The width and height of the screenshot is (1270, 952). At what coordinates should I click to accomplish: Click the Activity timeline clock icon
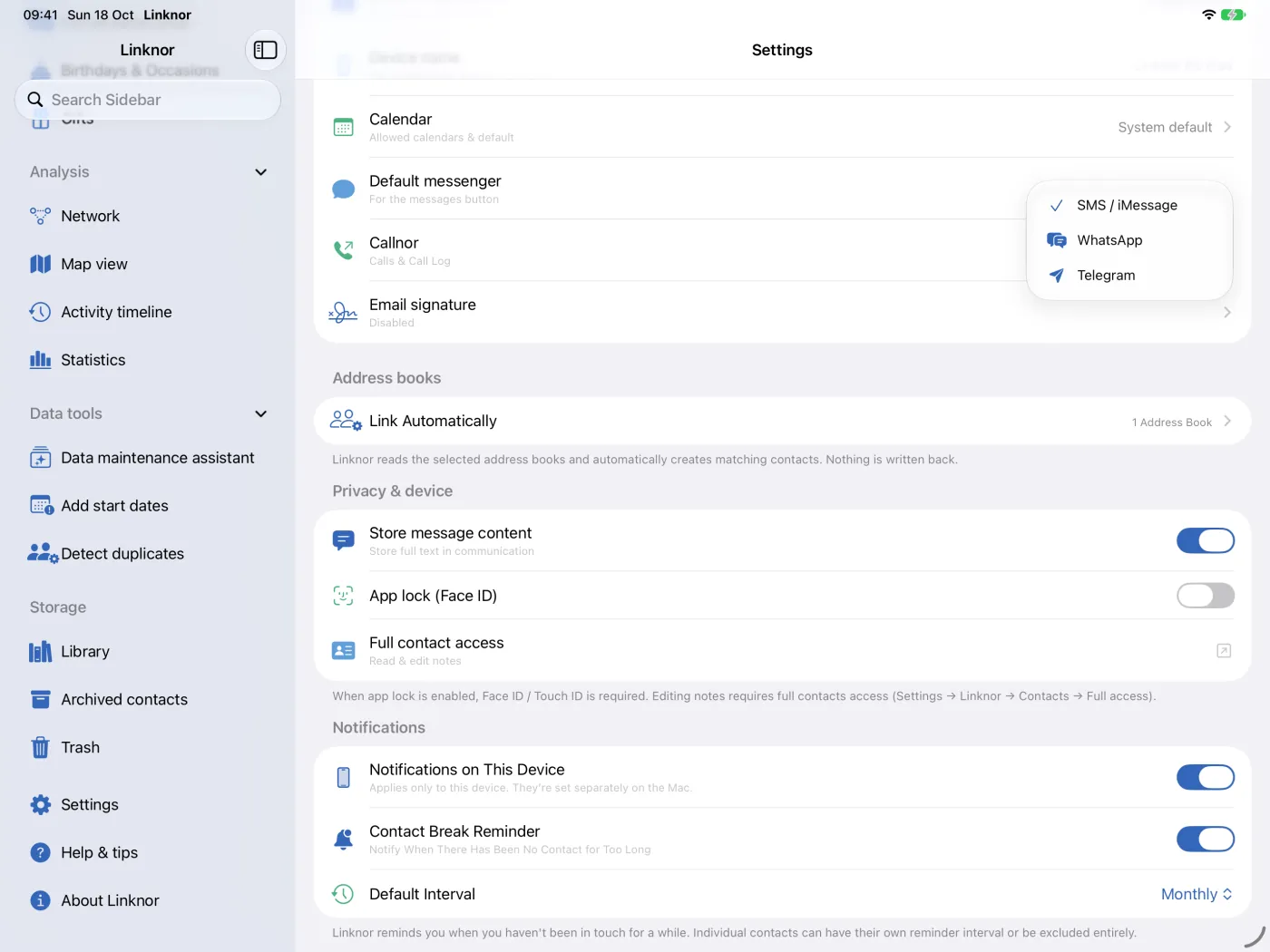click(x=40, y=312)
